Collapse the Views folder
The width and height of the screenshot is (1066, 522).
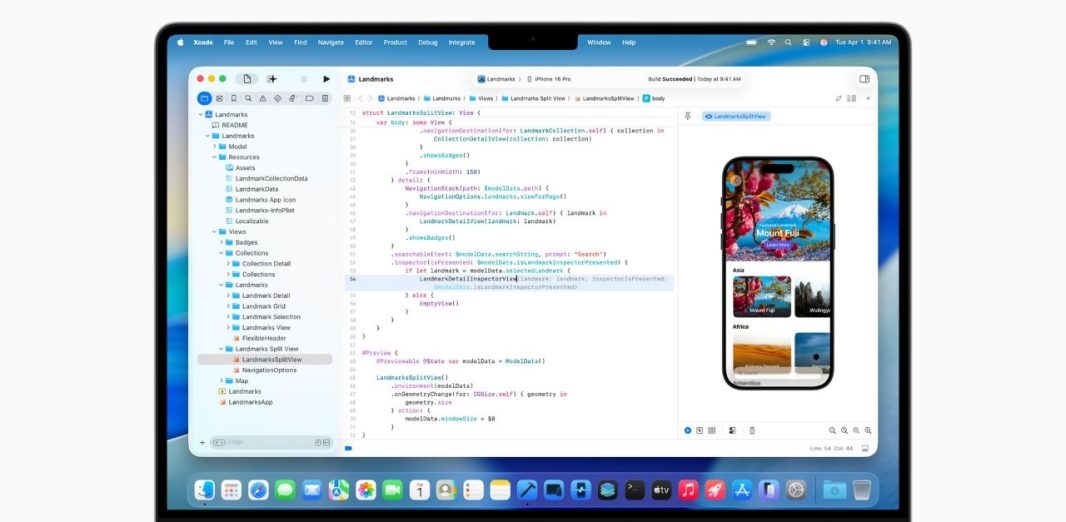pos(215,232)
